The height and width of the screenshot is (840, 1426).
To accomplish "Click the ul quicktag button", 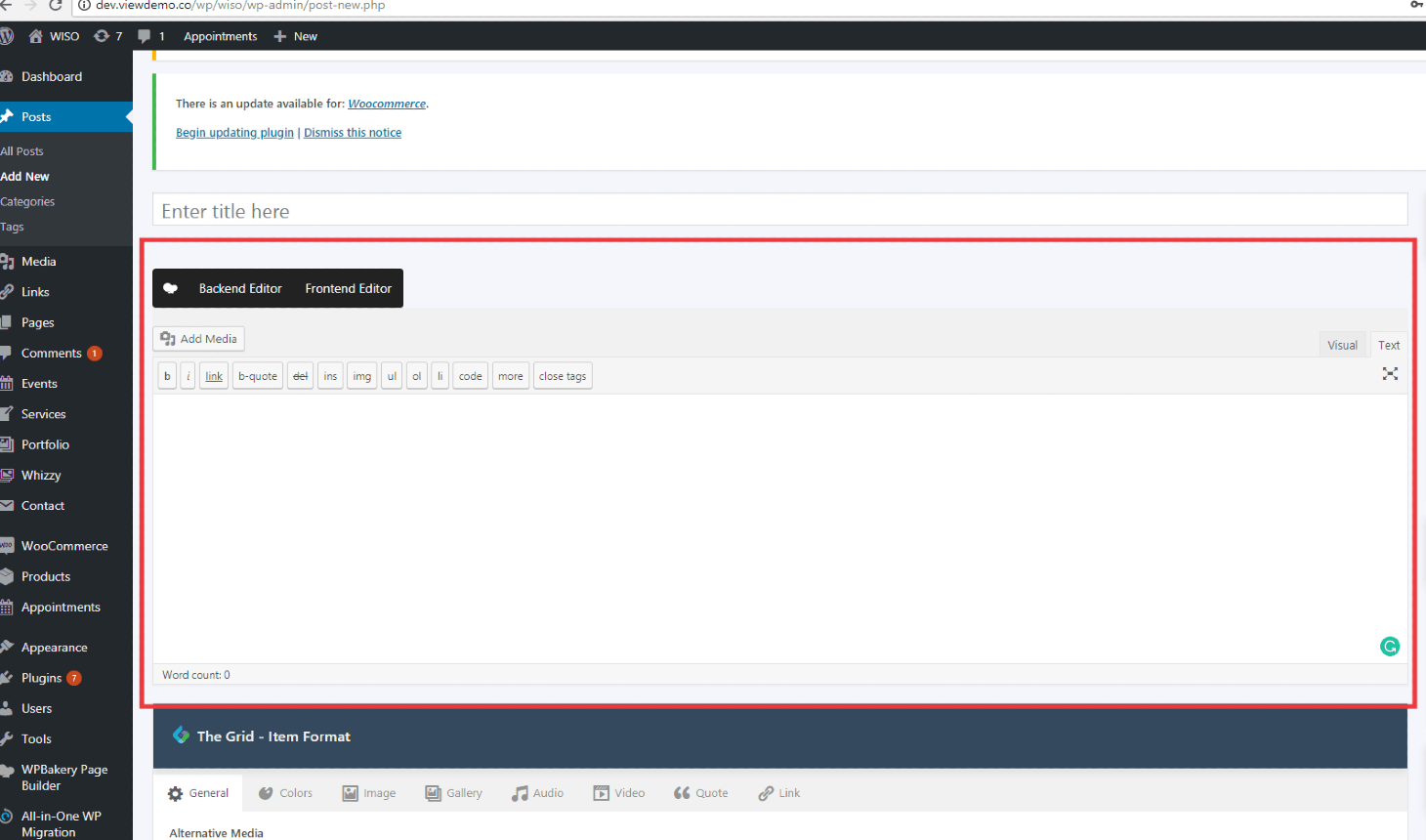I will (392, 376).
